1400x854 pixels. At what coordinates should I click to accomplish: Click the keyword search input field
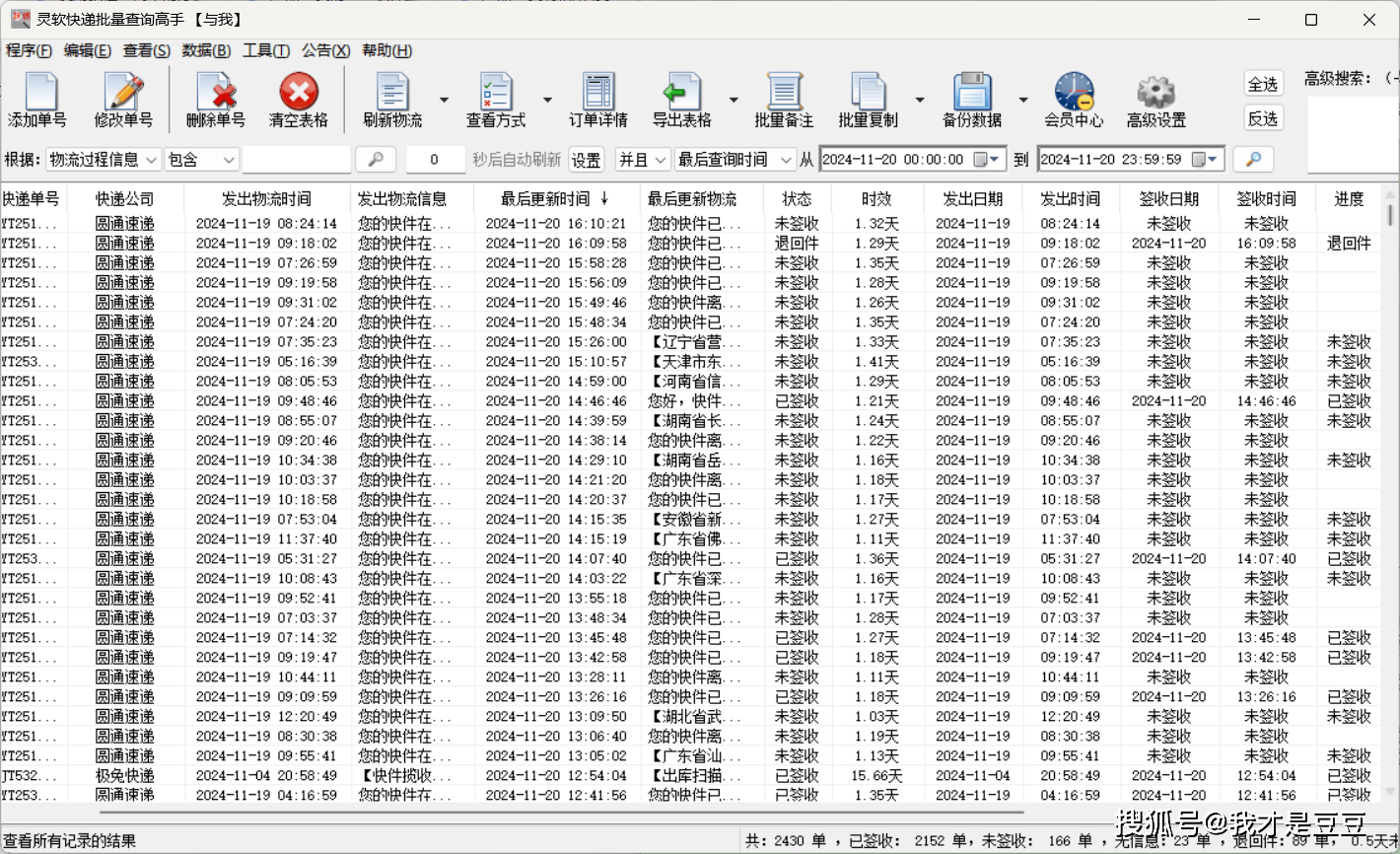tap(297, 160)
